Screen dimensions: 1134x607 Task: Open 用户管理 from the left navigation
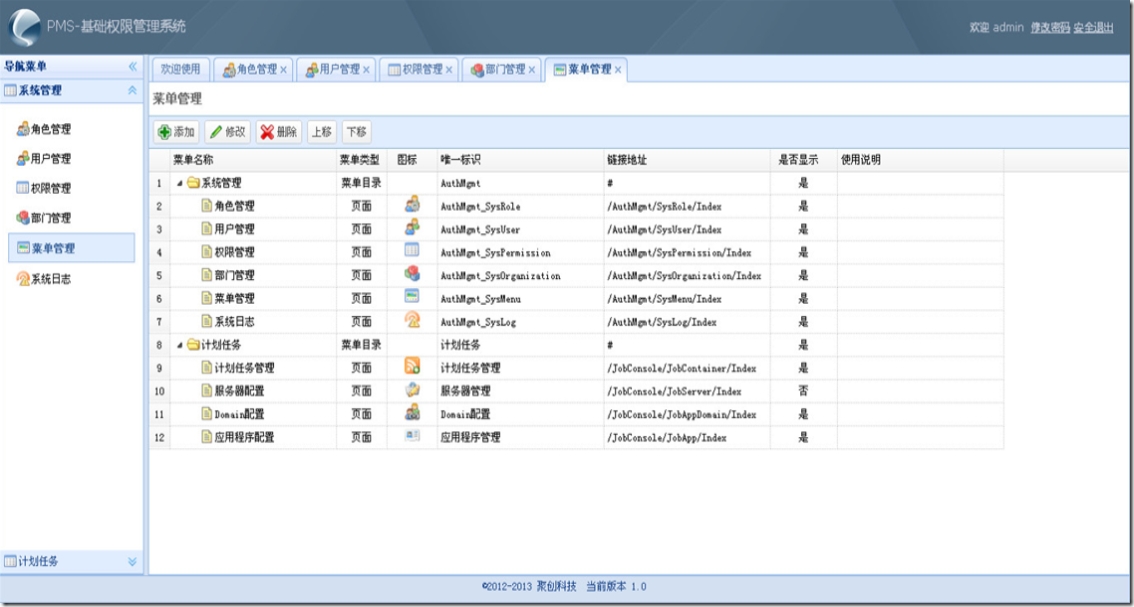44,159
